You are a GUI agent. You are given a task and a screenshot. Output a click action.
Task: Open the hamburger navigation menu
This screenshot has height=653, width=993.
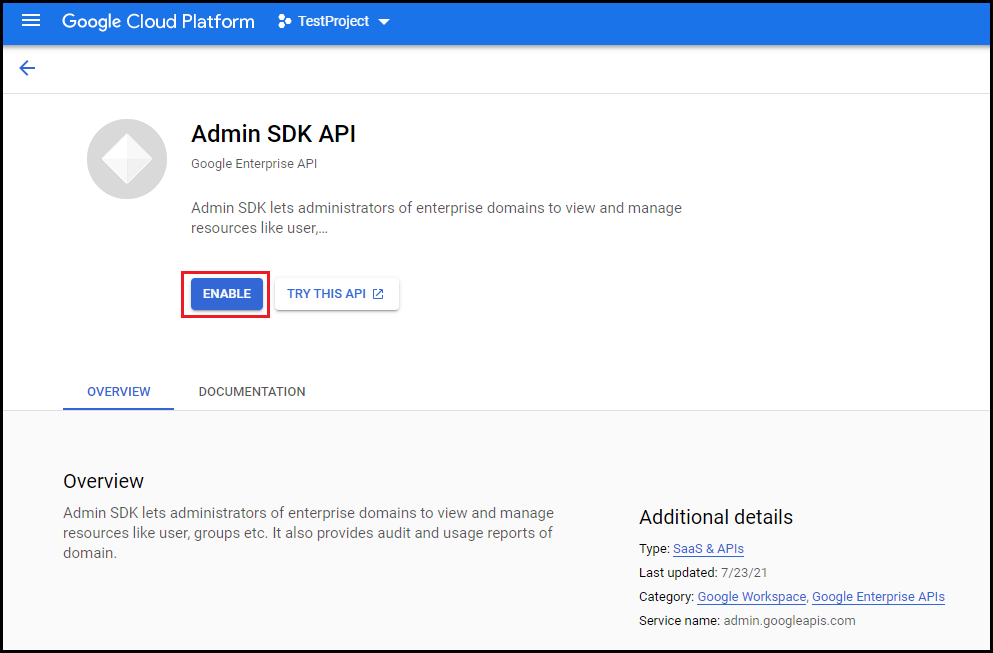(30, 21)
